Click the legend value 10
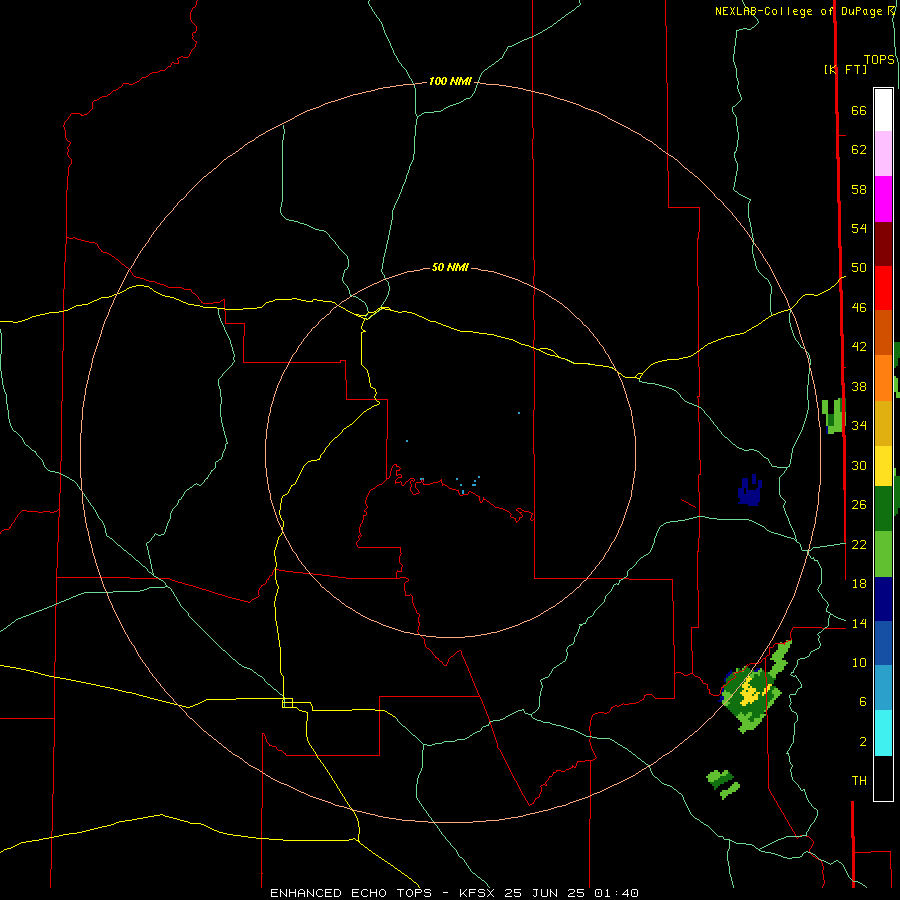Image resolution: width=900 pixels, height=900 pixels. tap(859, 663)
